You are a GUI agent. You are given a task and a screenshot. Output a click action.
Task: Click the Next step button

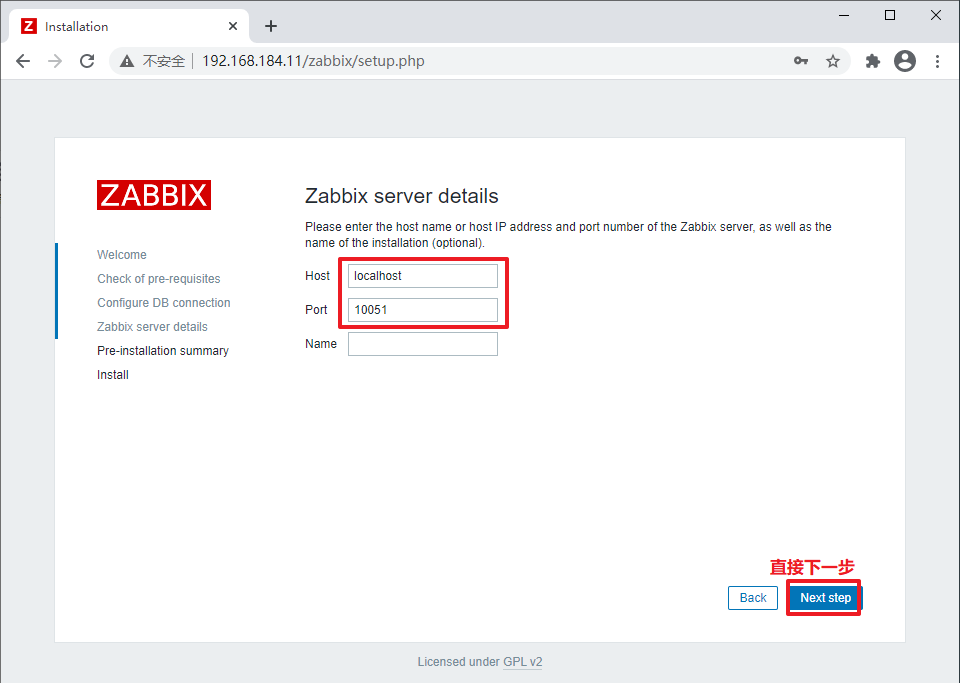coord(825,598)
